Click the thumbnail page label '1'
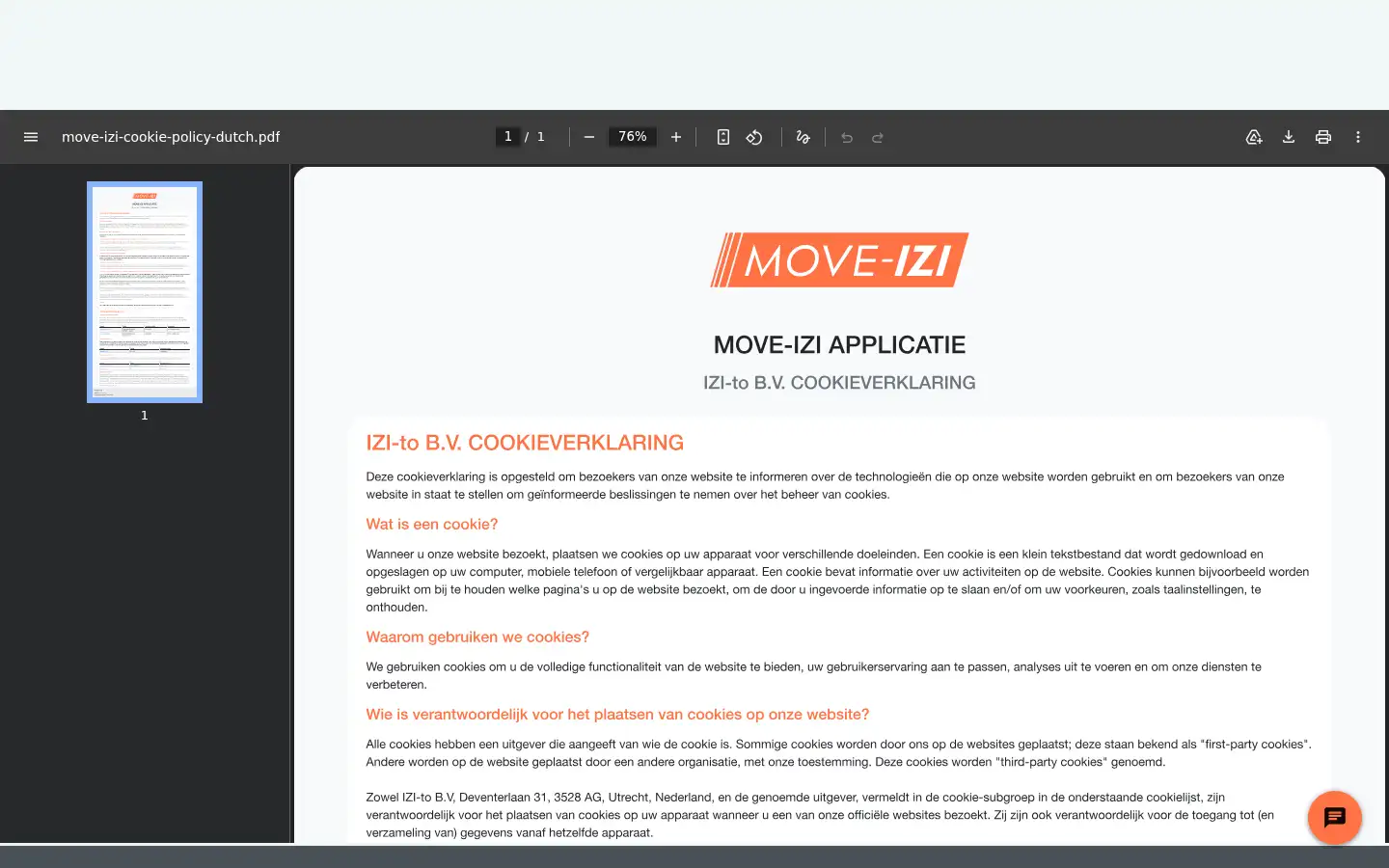Screen dimensions: 1389x868 pyautogui.click(x=145, y=416)
